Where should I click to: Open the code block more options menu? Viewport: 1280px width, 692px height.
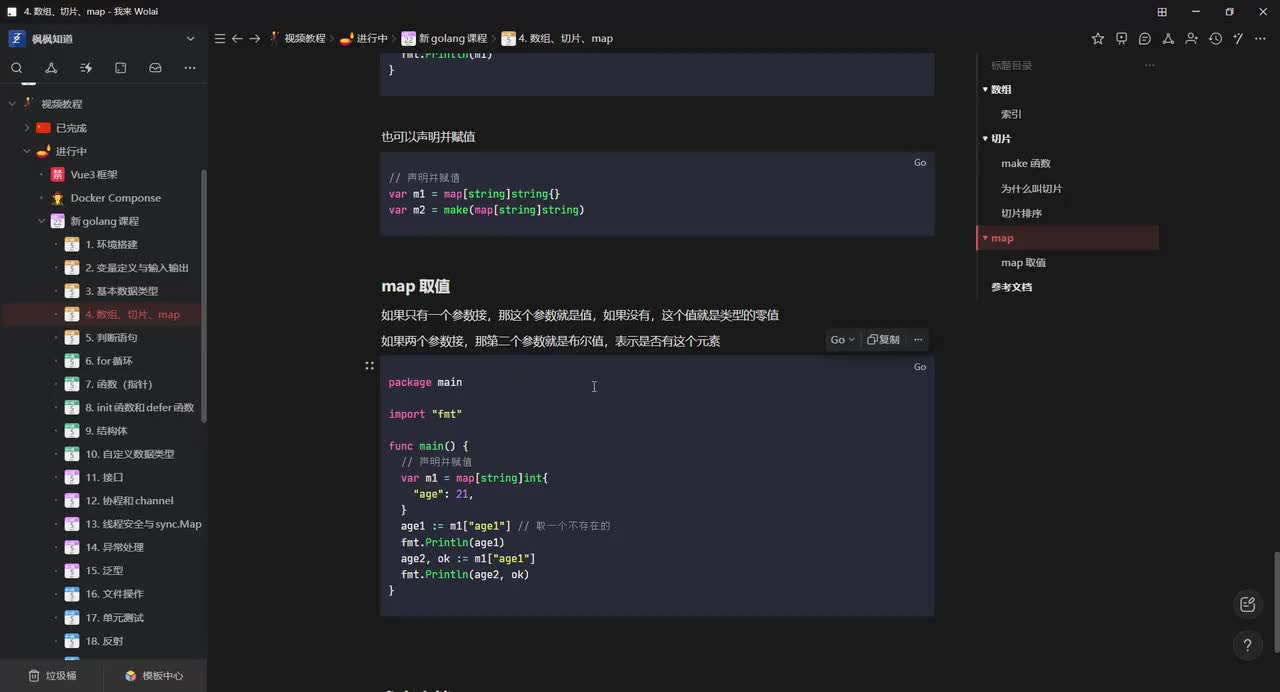pyautogui.click(x=918, y=340)
